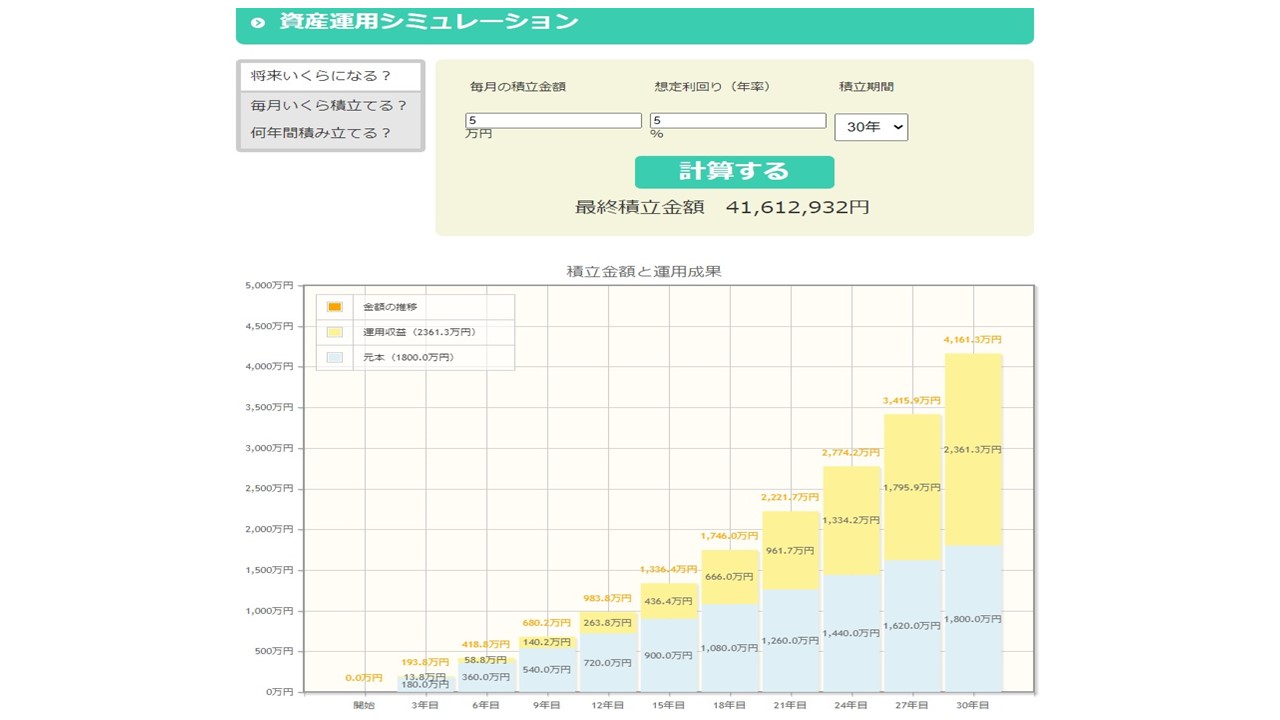This screenshot has width=1280, height=720.
Task: Click the light blue 元本 legend swatch
Action: pos(335,357)
